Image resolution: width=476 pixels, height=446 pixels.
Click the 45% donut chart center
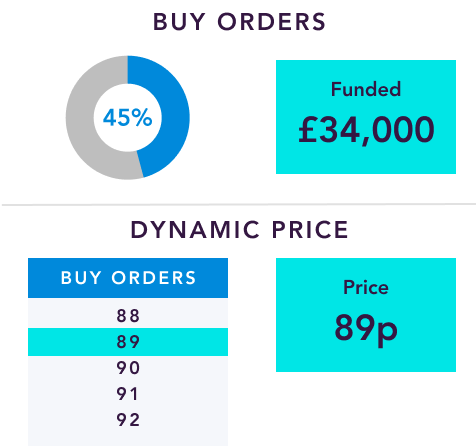[x=128, y=117]
